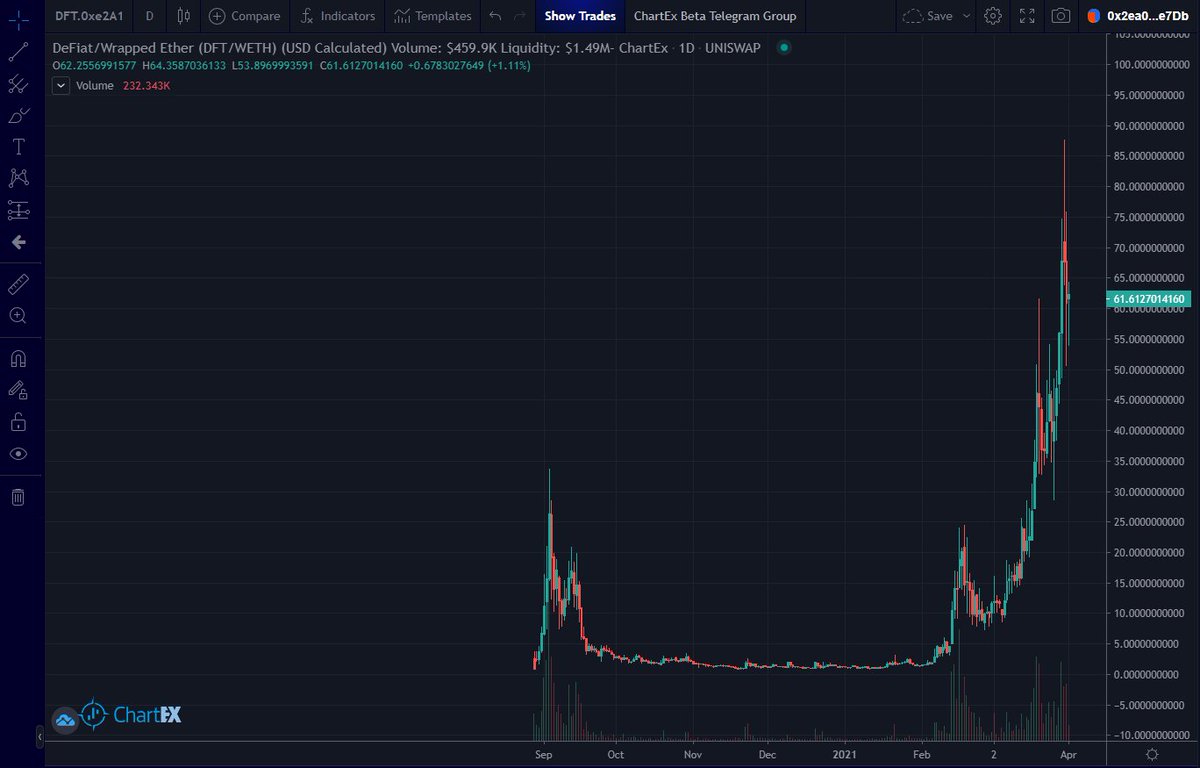Open the Indicators menu

tap(338, 16)
